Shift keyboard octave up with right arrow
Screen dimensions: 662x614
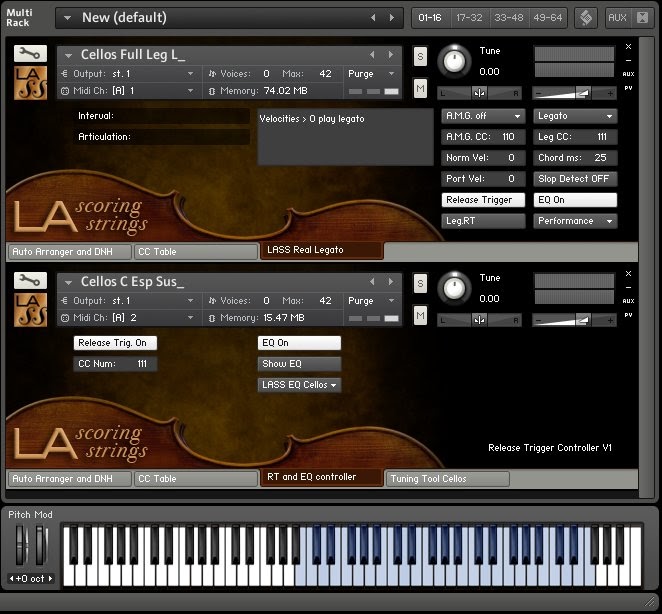point(50,579)
